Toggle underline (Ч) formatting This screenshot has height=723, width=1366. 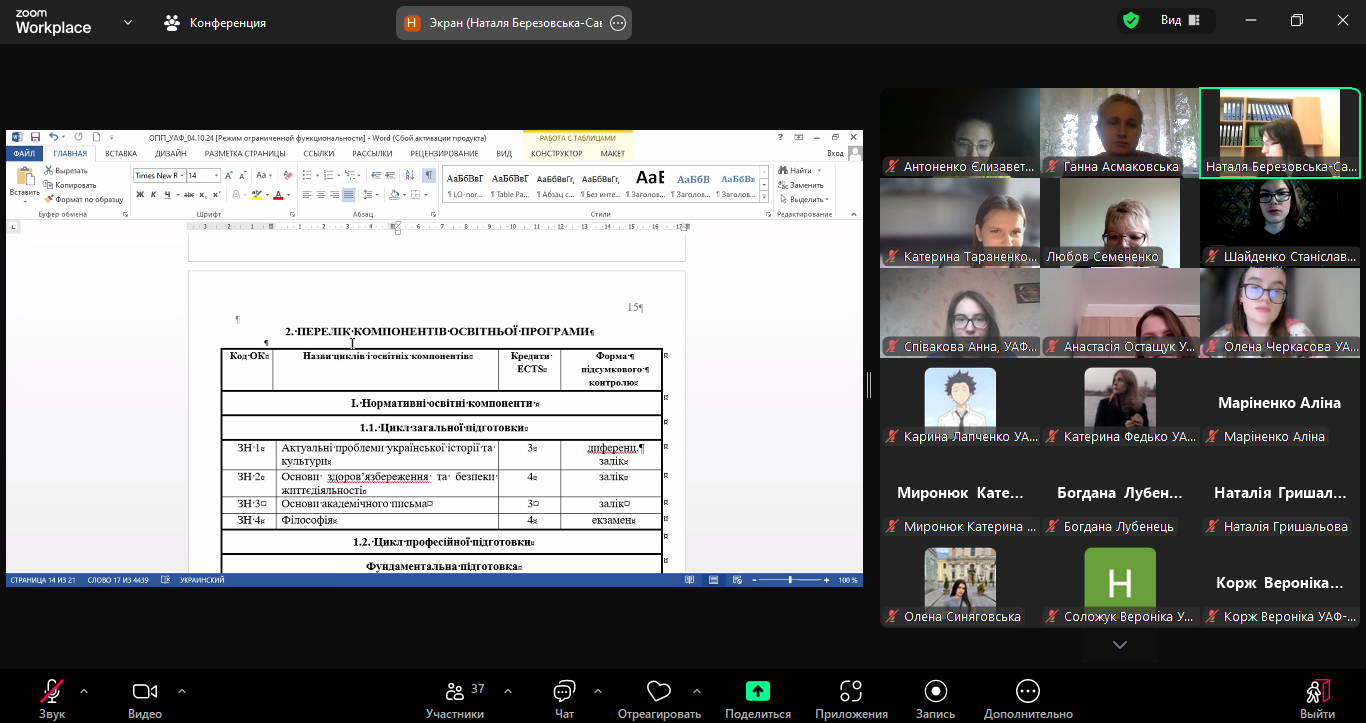167,195
